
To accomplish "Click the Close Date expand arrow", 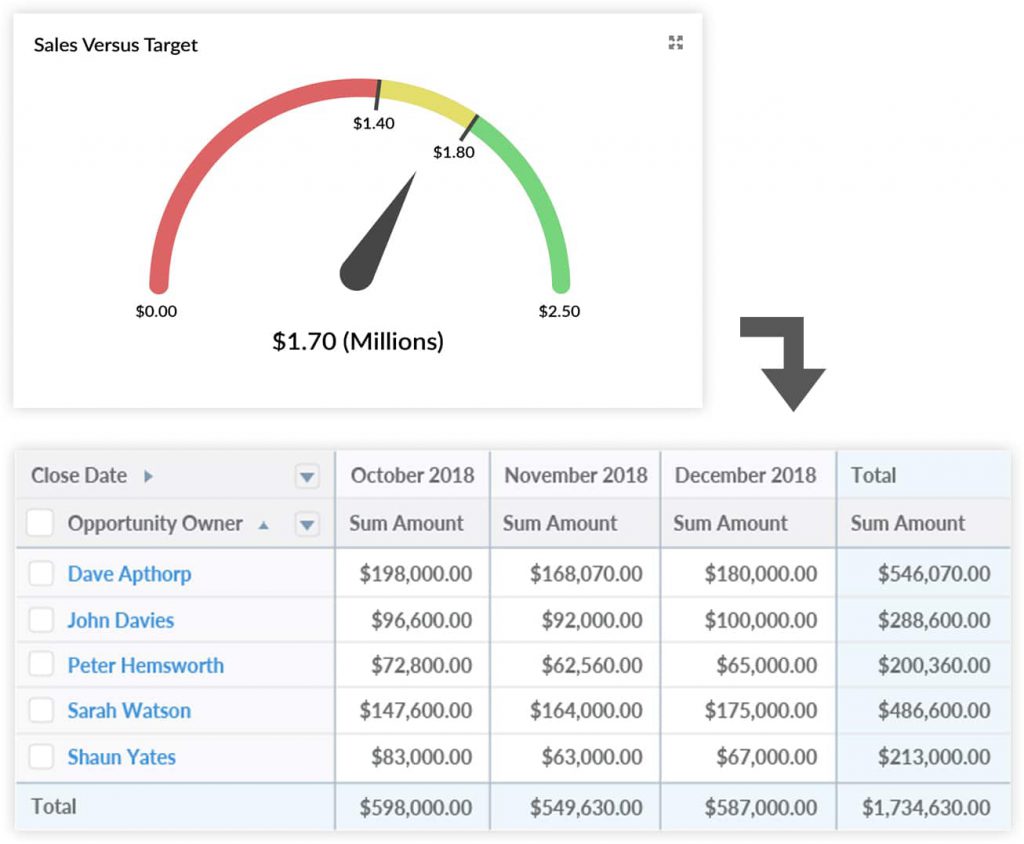I will pos(149,476).
